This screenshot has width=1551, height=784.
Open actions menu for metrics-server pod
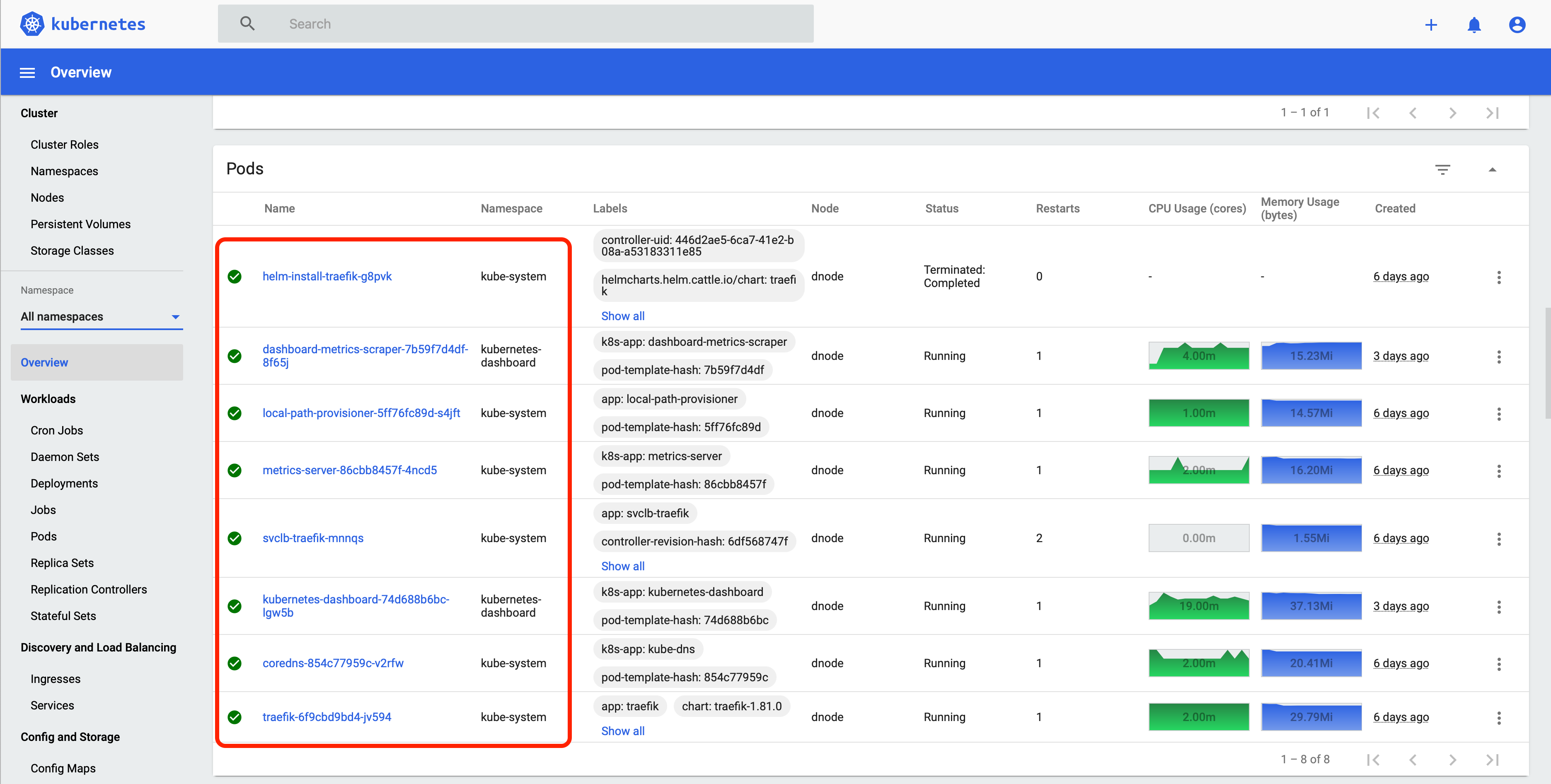coord(1499,470)
